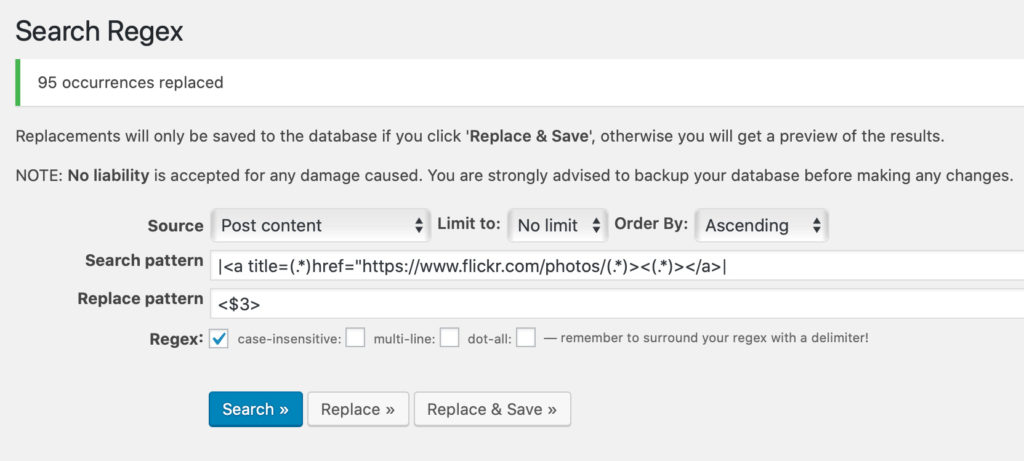Viewport: 1024px width, 461px height.
Task: Open the Order By Ascending dropdown
Action: pos(761,225)
